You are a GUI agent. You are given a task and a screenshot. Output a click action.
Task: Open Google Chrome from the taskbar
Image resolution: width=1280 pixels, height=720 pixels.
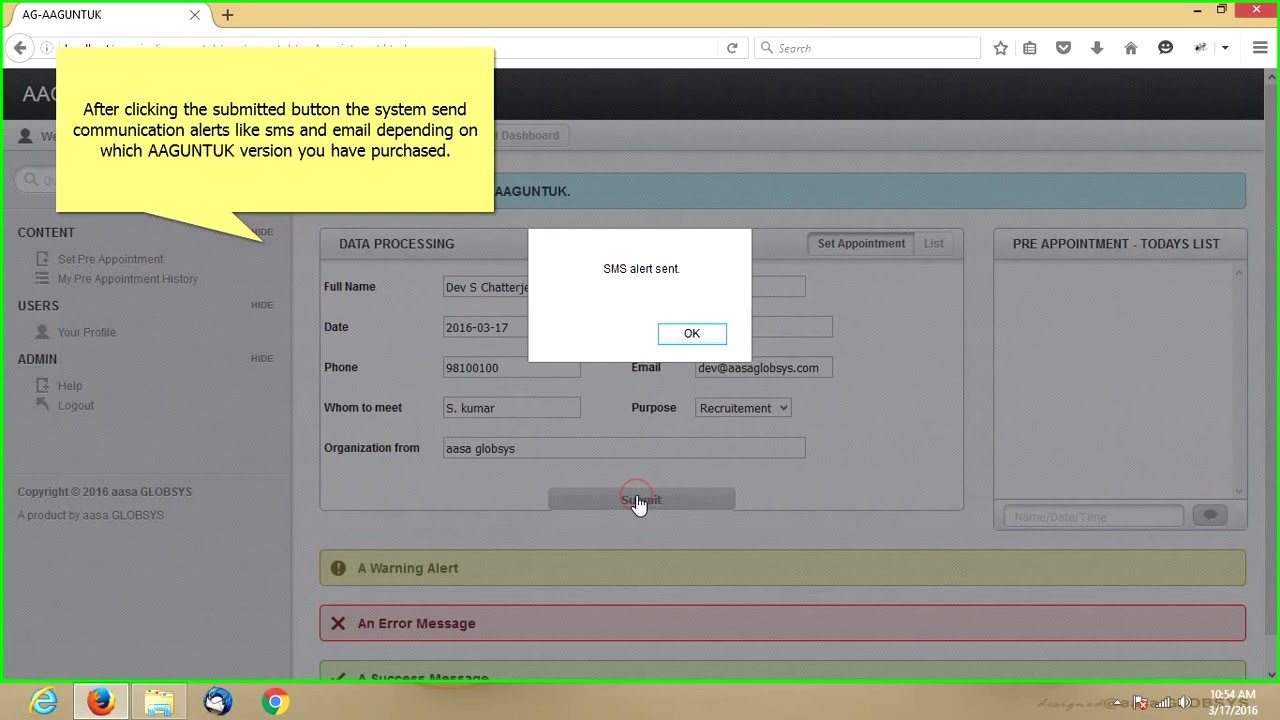click(x=275, y=702)
